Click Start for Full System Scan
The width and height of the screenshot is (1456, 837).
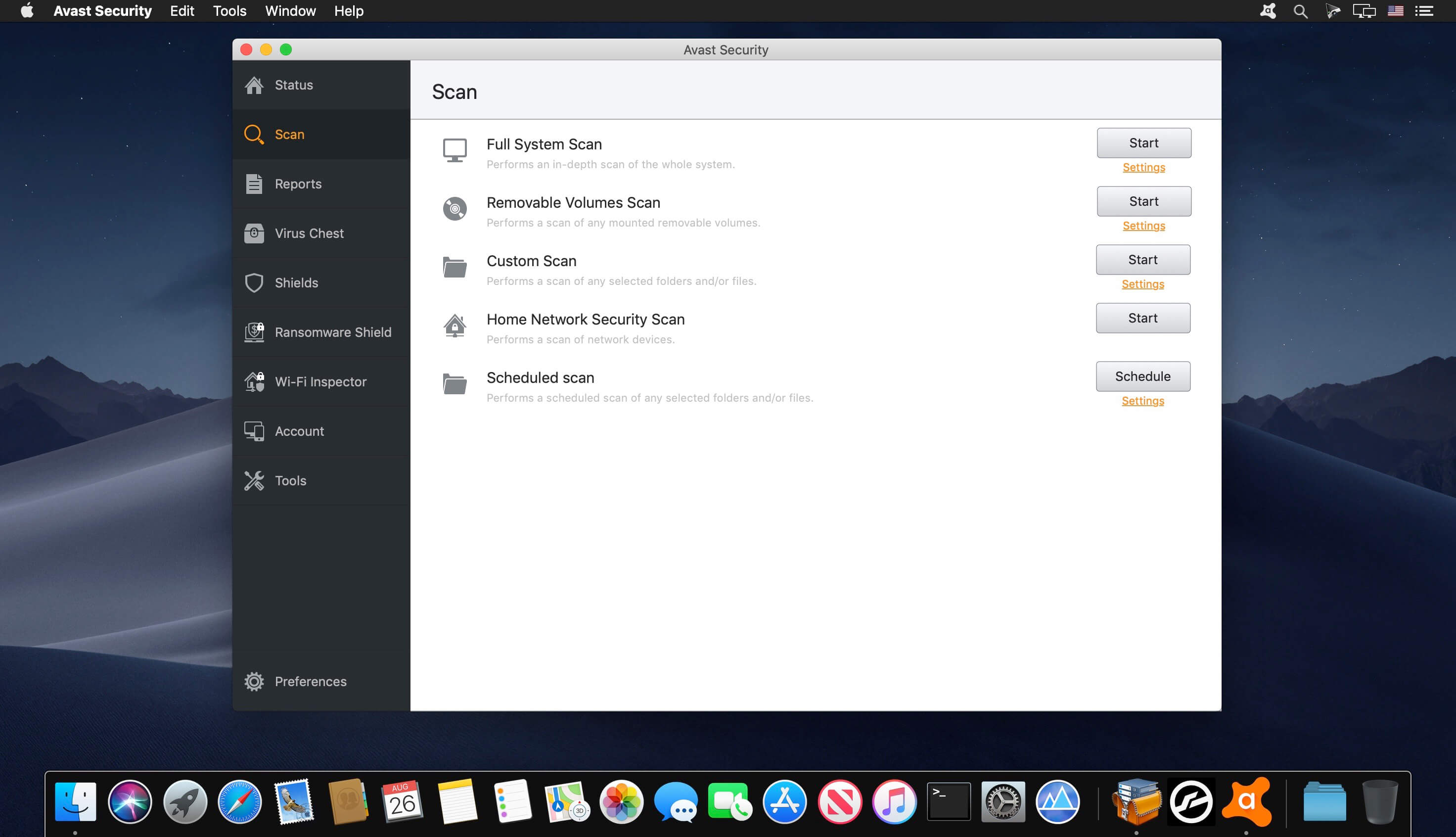[x=1143, y=142]
